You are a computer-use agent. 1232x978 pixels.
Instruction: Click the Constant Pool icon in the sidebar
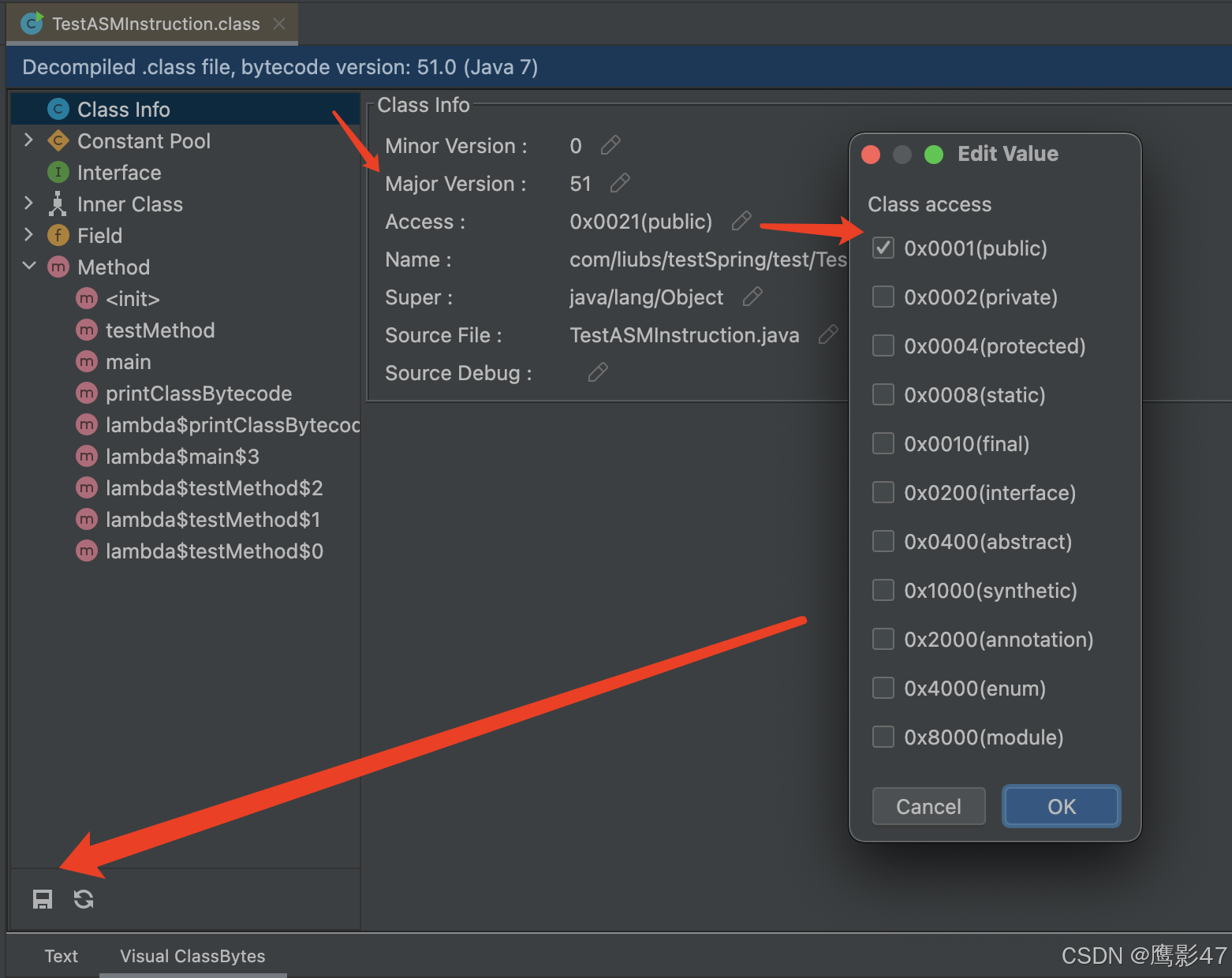(58, 140)
